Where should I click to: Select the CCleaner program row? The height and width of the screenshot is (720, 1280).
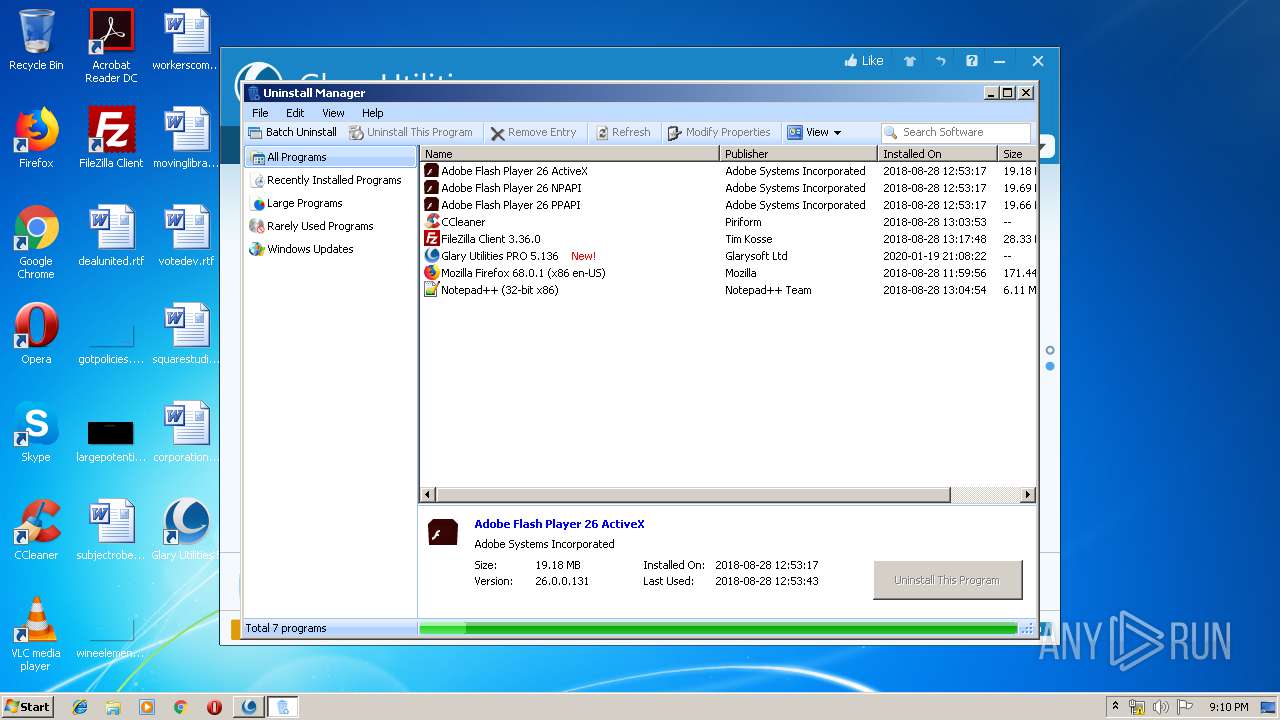[728, 222]
